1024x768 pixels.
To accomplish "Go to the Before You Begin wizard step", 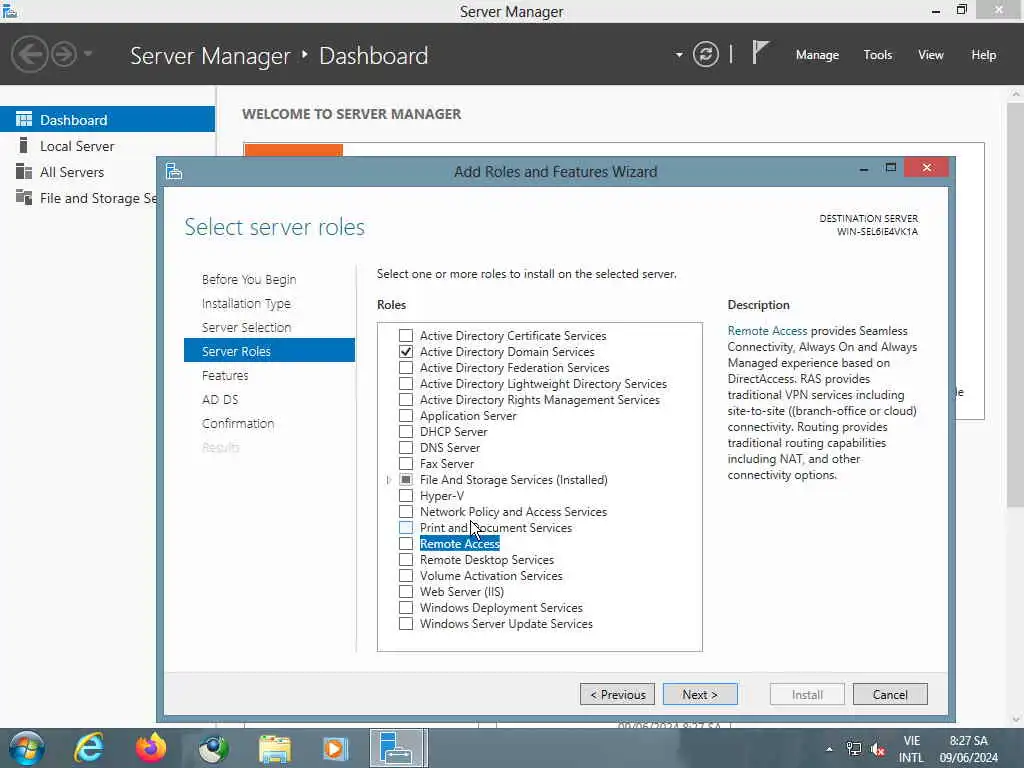I will (249, 280).
